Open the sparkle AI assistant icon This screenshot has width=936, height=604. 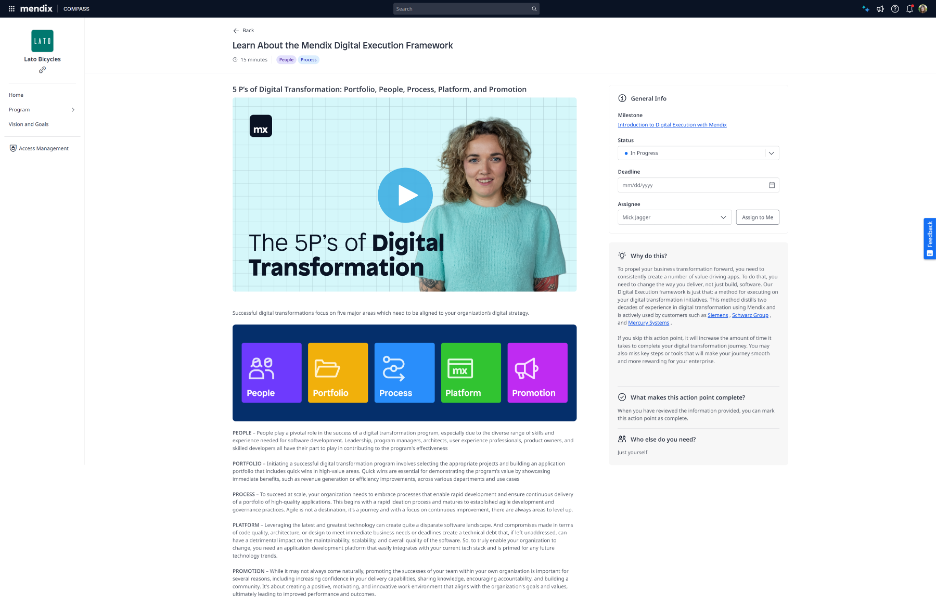[866, 8]
